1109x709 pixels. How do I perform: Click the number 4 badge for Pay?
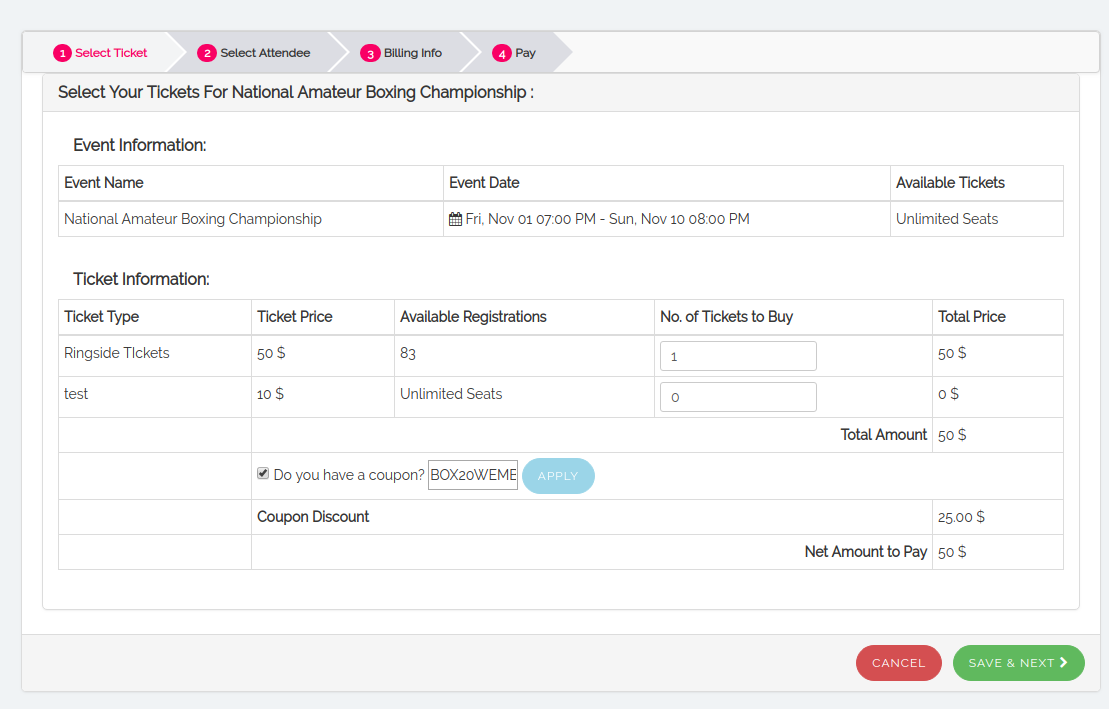point(501,53)
